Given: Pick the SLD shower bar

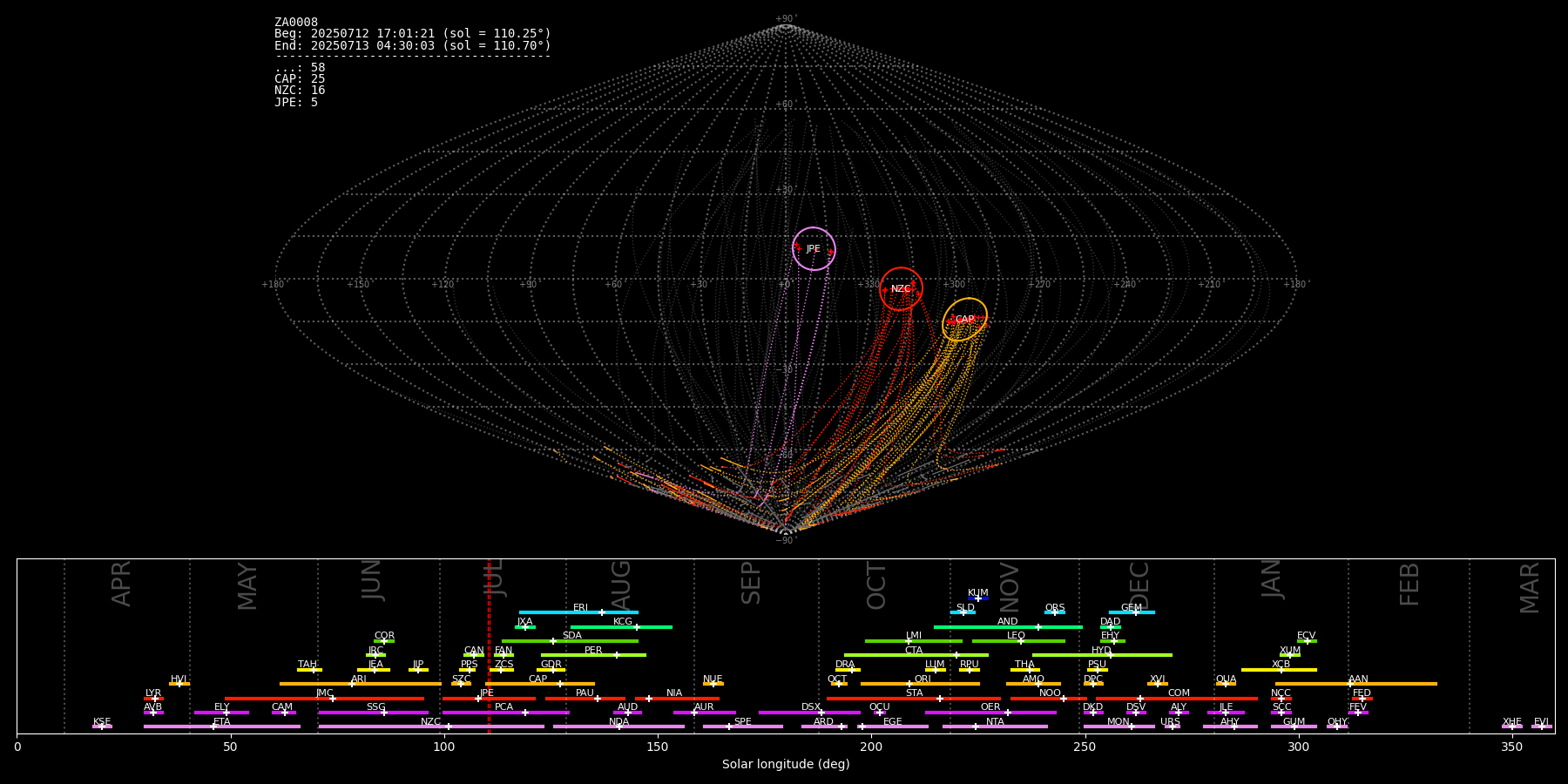Looking at the screenshot, I should (963, 612).
